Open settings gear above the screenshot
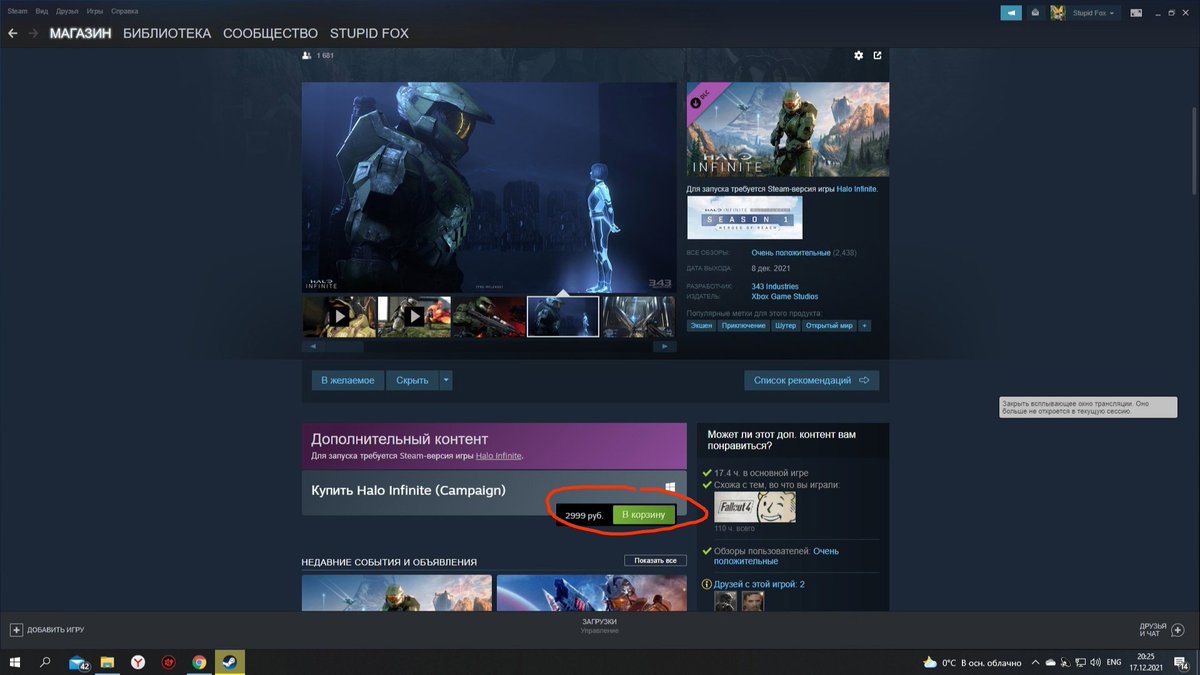 (x=858, y=55)
